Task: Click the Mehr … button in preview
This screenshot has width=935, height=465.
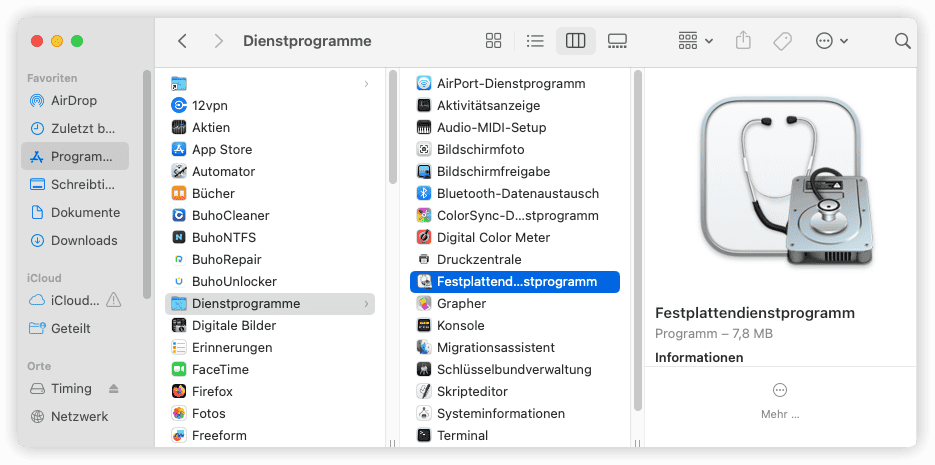Action: coord(780,401)
